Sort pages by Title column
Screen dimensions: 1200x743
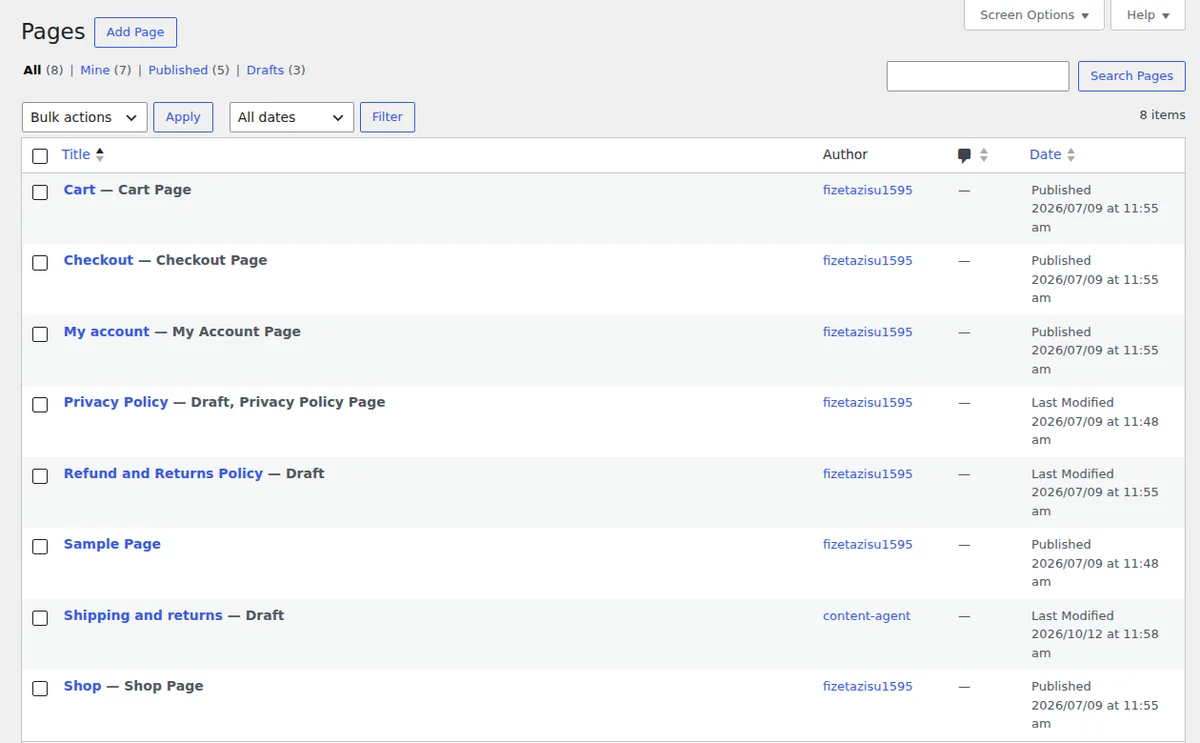click(x=76, y=155)
